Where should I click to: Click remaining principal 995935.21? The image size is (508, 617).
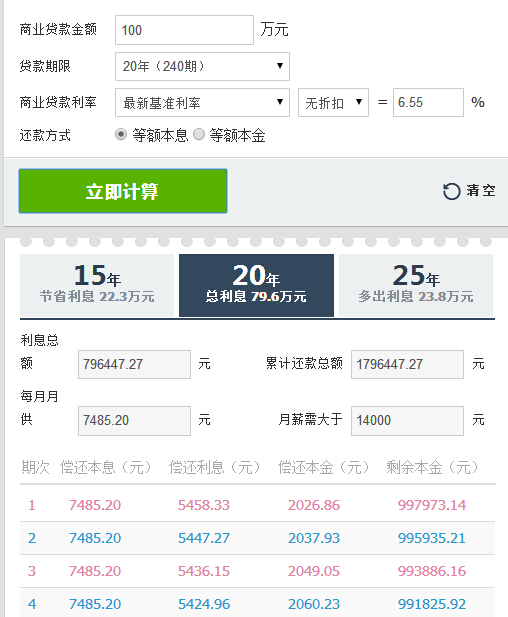coord(432,538)
